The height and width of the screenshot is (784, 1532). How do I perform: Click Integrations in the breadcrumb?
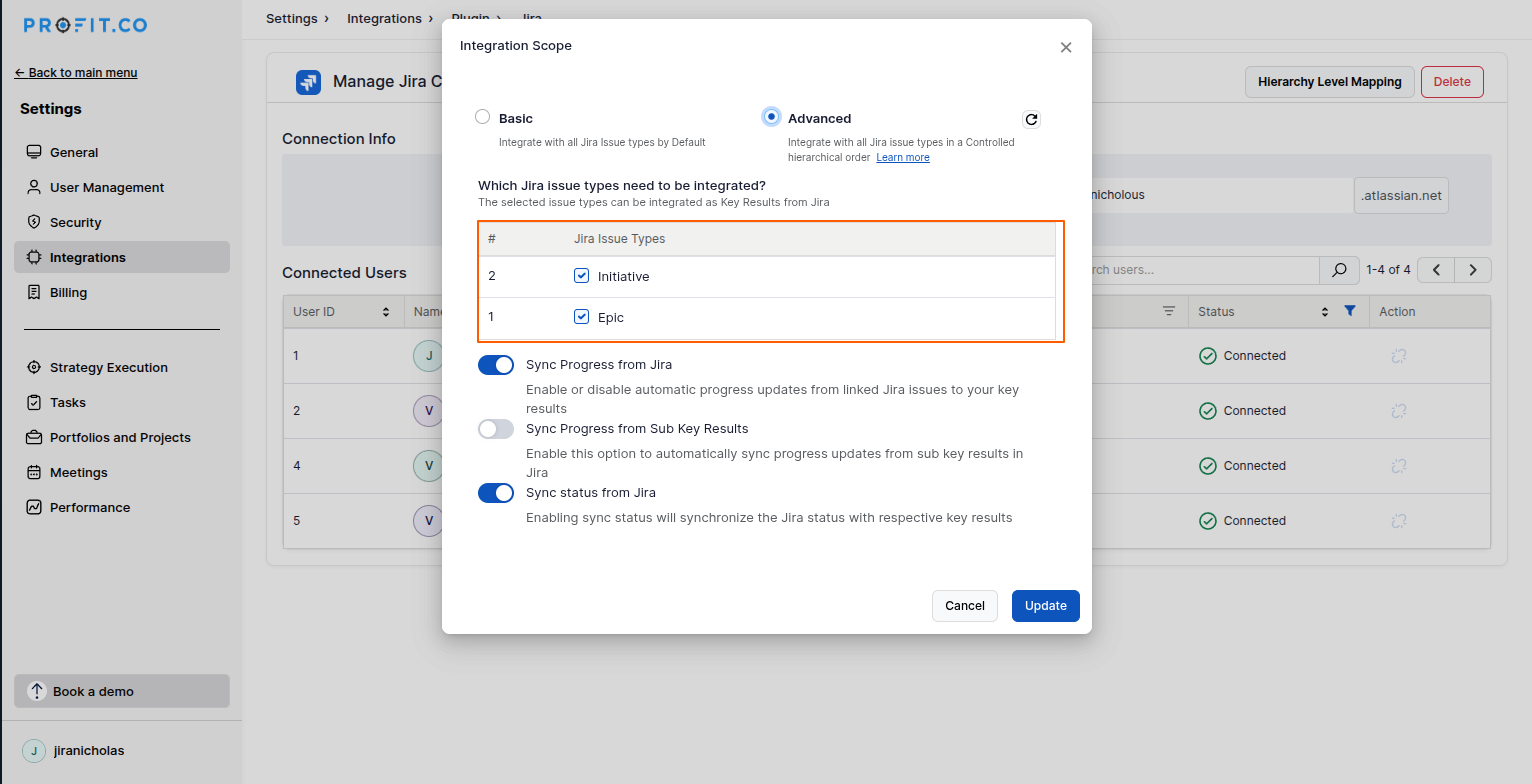click(x=384, y=18)
